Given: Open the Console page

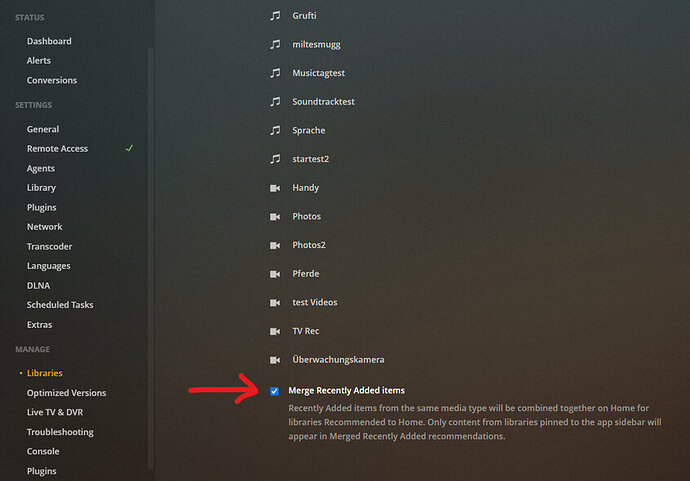Looking at the screenshot, I should coord(43,452).
